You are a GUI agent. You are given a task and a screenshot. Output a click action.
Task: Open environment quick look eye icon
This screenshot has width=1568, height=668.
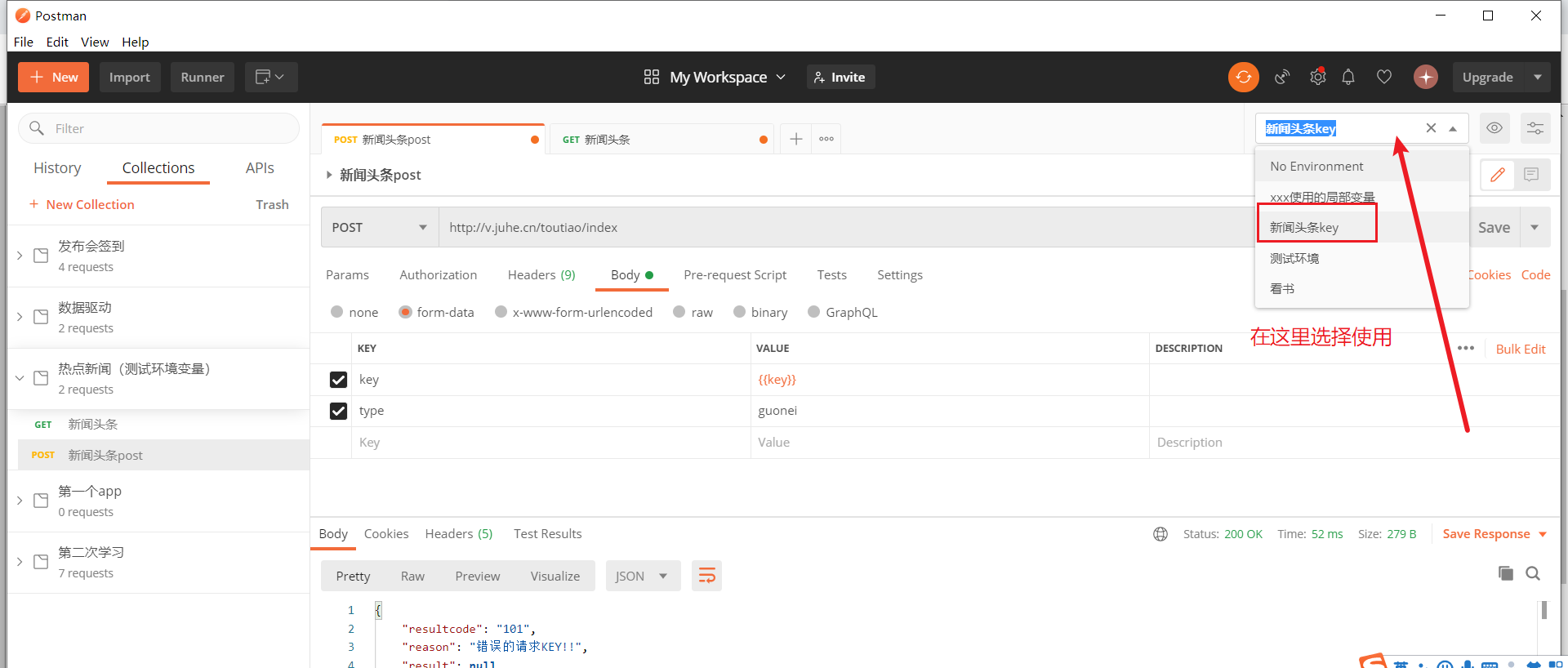pos(1494,128)
